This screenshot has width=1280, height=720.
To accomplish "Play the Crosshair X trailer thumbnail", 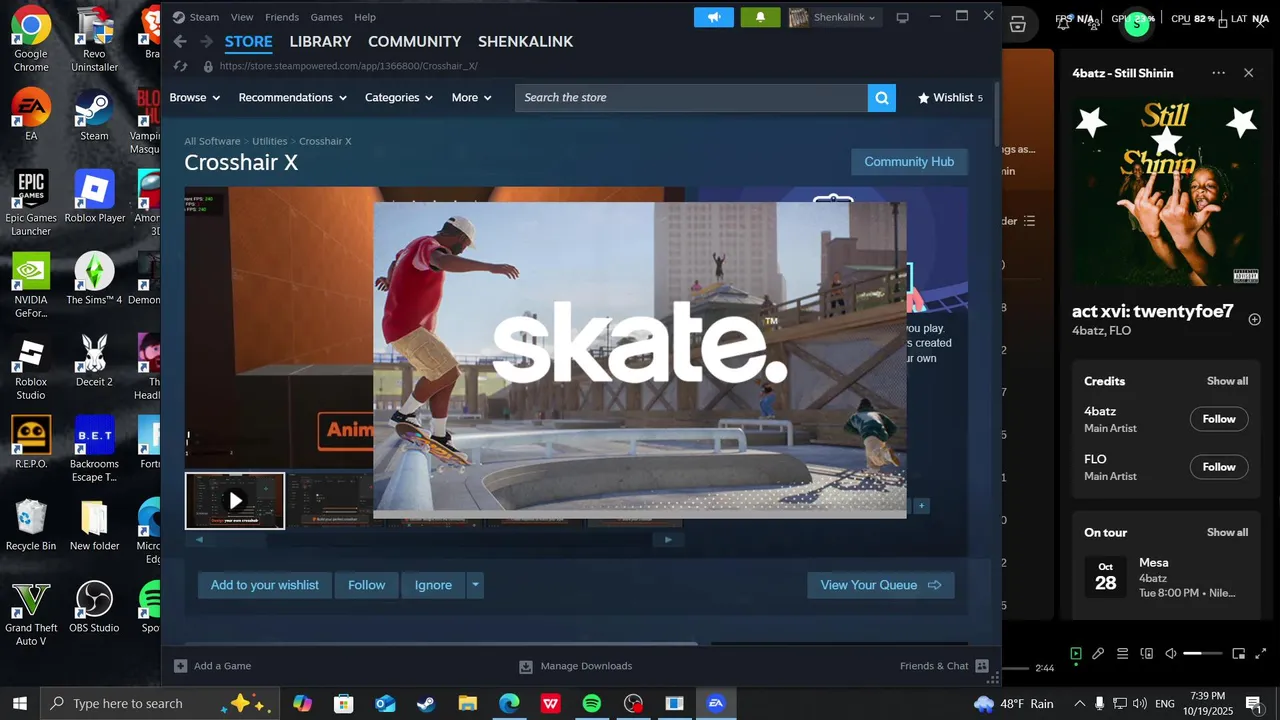I will [235, 501].
